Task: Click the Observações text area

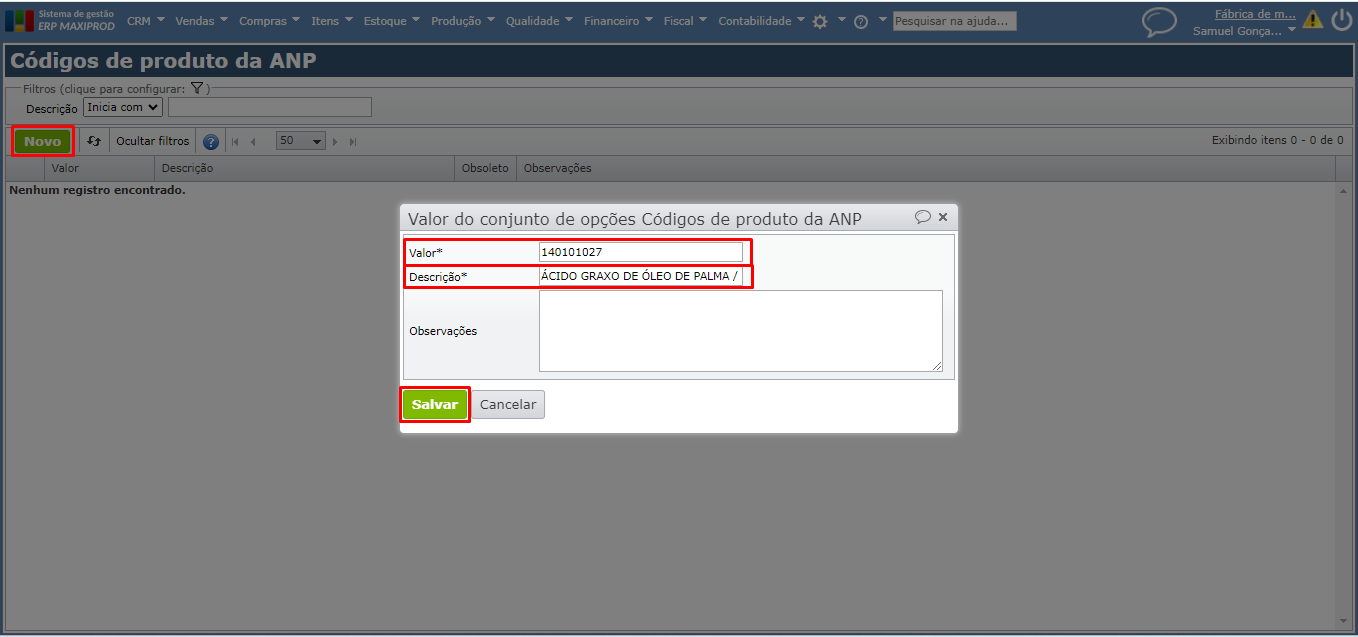Action: tap(741, 331)
